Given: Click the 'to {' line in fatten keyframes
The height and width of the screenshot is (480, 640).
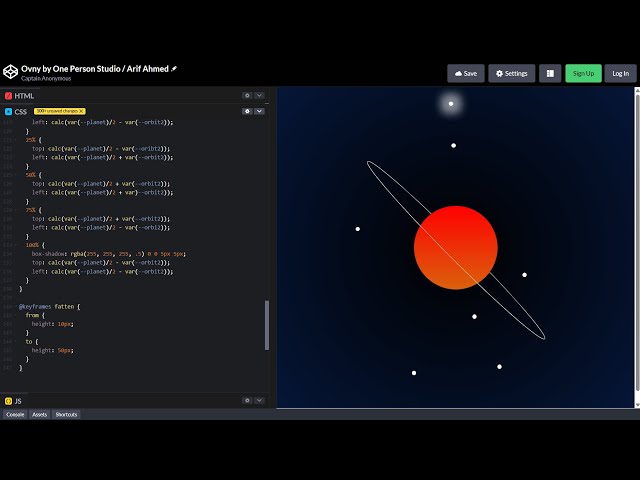Looking at the screenshot, I should pyautogui.click(x=32, y=342).
